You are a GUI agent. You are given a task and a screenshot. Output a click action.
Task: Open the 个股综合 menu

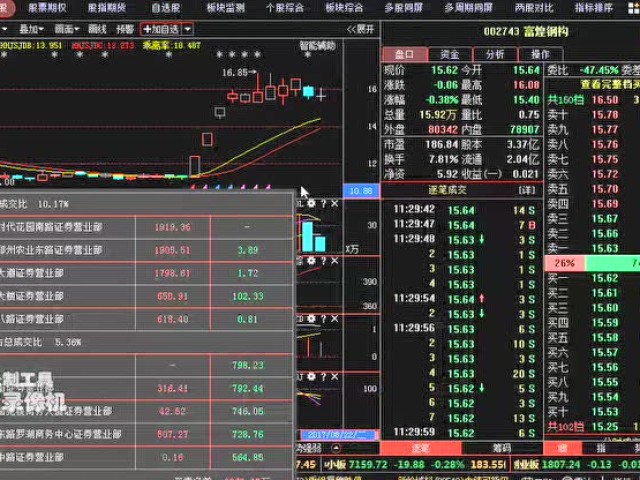coord(284,8)
